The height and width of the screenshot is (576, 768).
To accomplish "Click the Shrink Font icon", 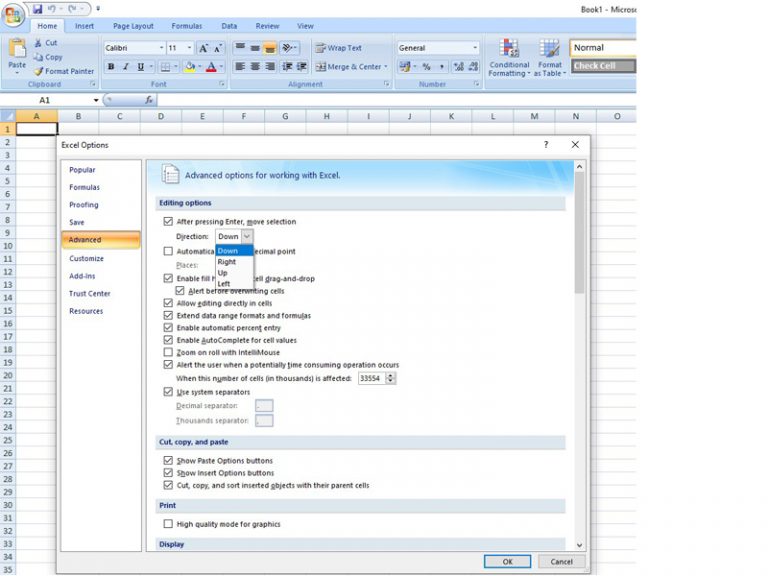I will [x=218, y=48].
